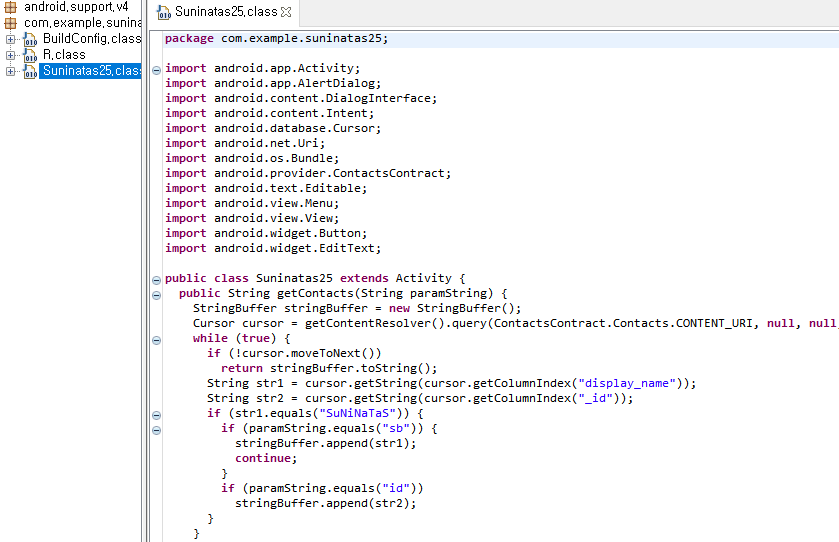Image resolution: width=839 pixels, height=542 pixels.
Task: Click the import android.view.View line
Action: click(x=252, y=218)
